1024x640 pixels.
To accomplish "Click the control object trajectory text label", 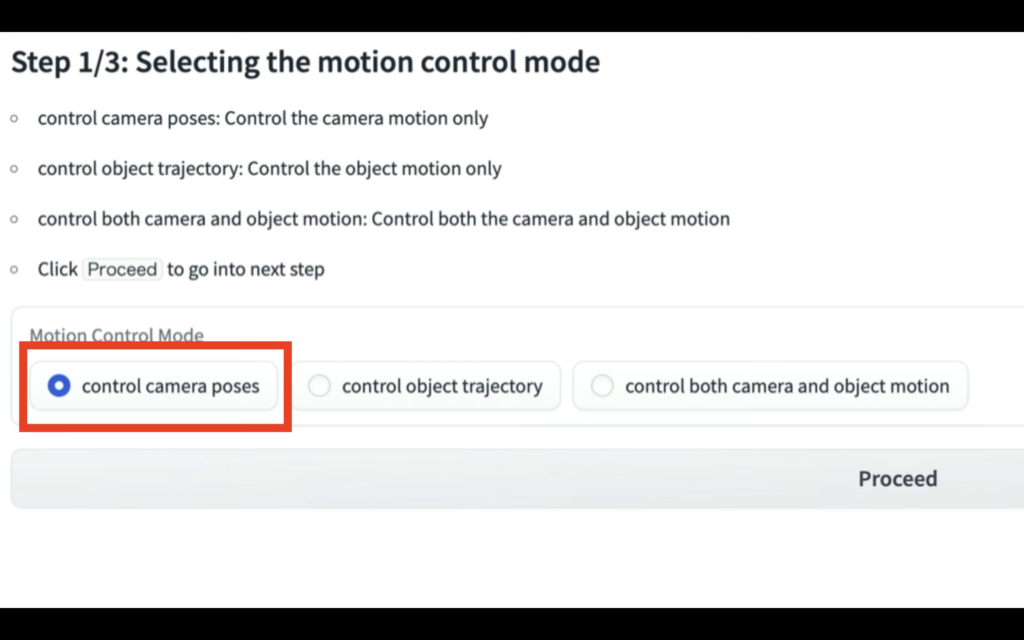I will point(442,386).
